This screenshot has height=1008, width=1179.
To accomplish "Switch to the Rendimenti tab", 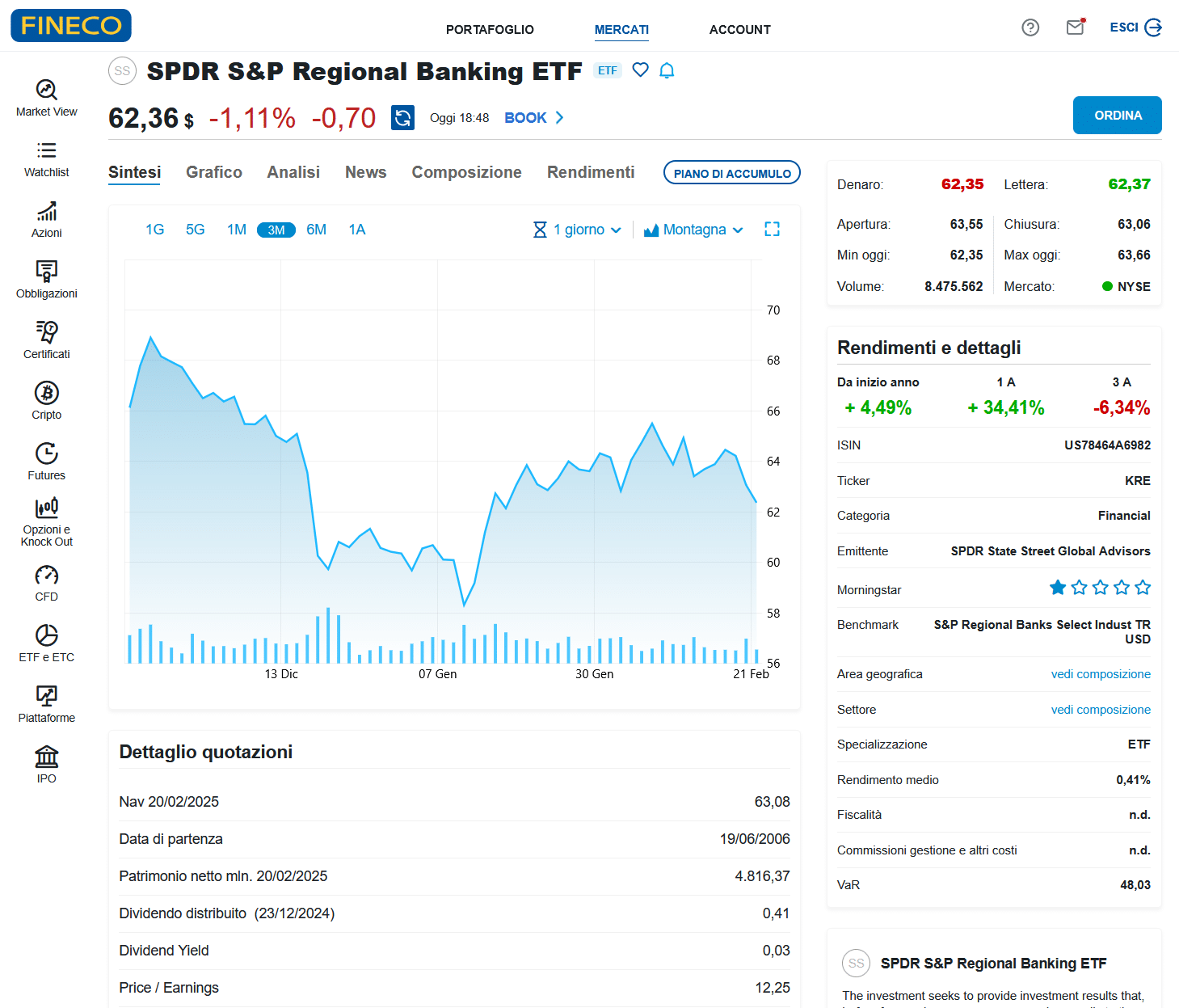I will tap(591, 172).
